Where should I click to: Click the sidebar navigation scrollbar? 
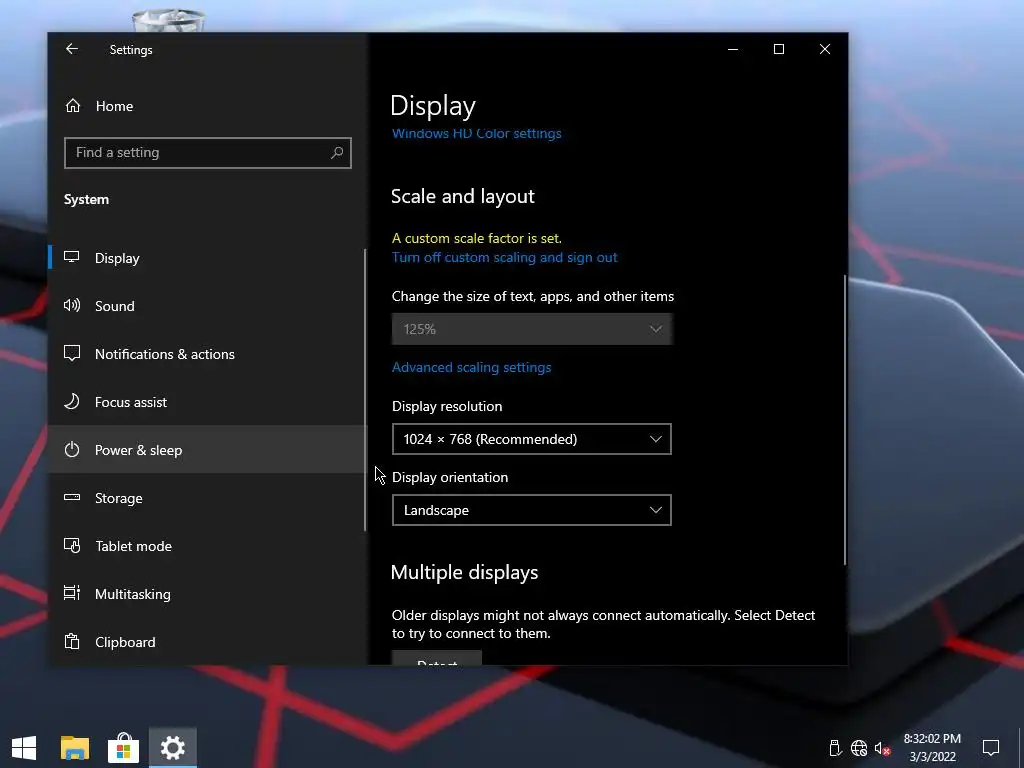pos(365,390)
